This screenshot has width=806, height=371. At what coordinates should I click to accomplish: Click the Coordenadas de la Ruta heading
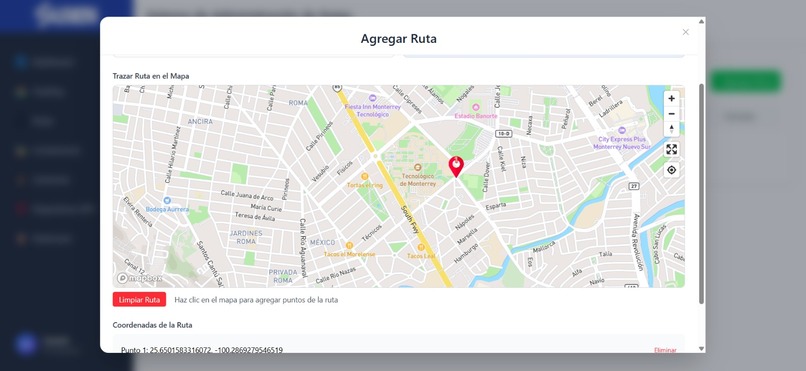(153, 325)
